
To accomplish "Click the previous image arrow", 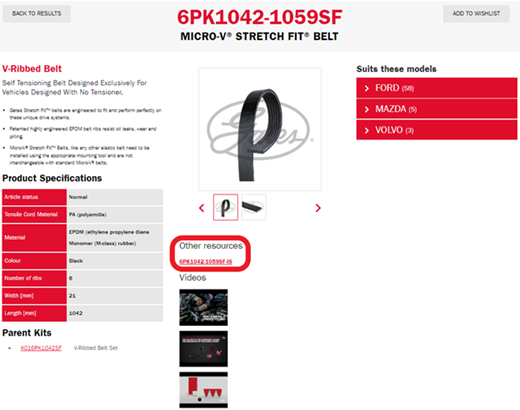I will coord(201,208).
